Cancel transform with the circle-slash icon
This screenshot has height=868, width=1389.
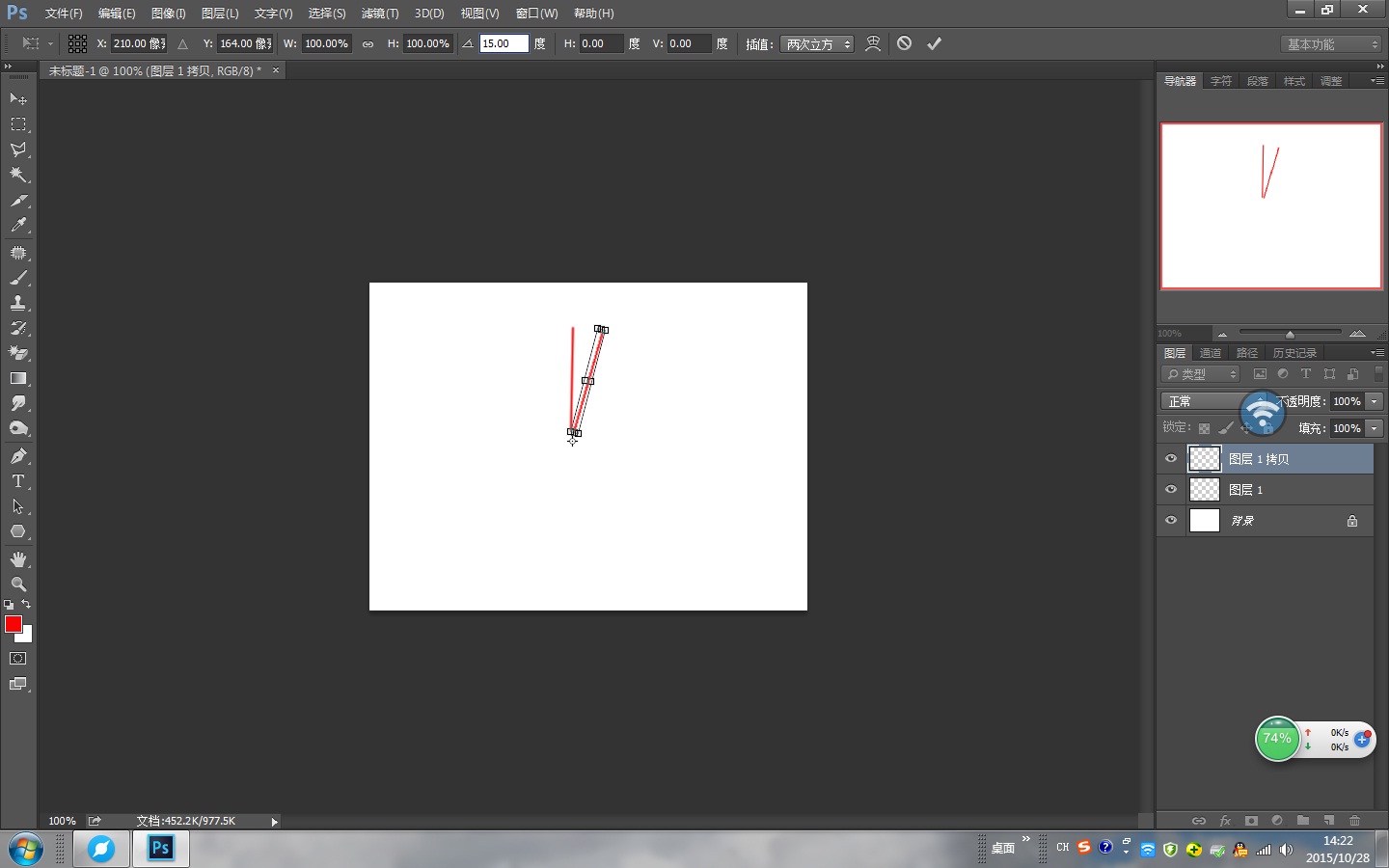(x=904, y=43)
